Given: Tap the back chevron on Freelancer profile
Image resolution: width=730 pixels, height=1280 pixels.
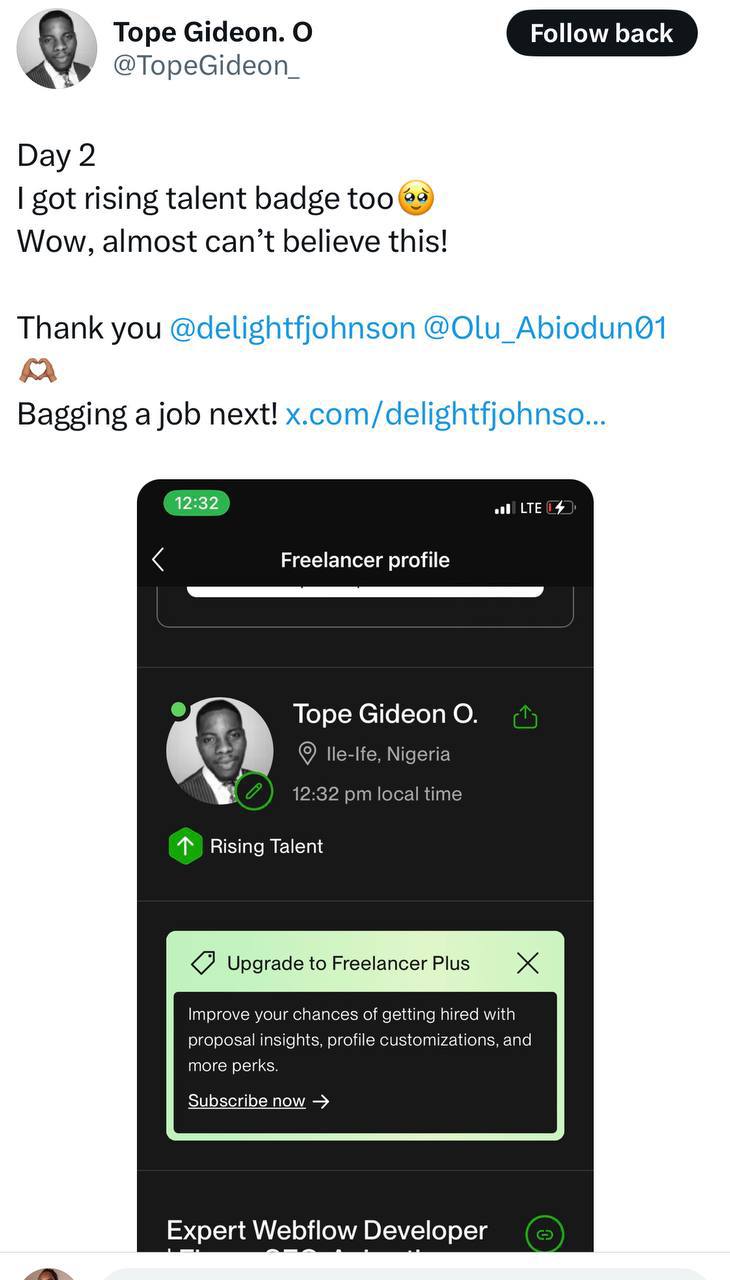Looking at the screenshot, I should [x=158, y=560].
